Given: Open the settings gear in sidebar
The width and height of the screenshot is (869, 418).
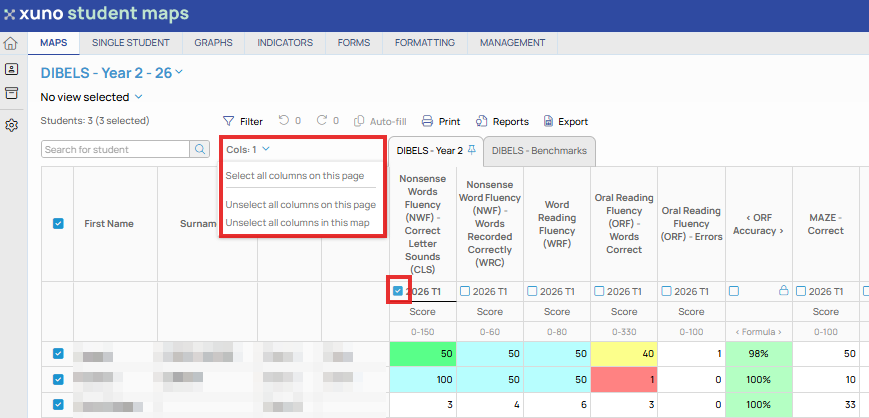Looking at the screenshot, I should coord(11,126).
